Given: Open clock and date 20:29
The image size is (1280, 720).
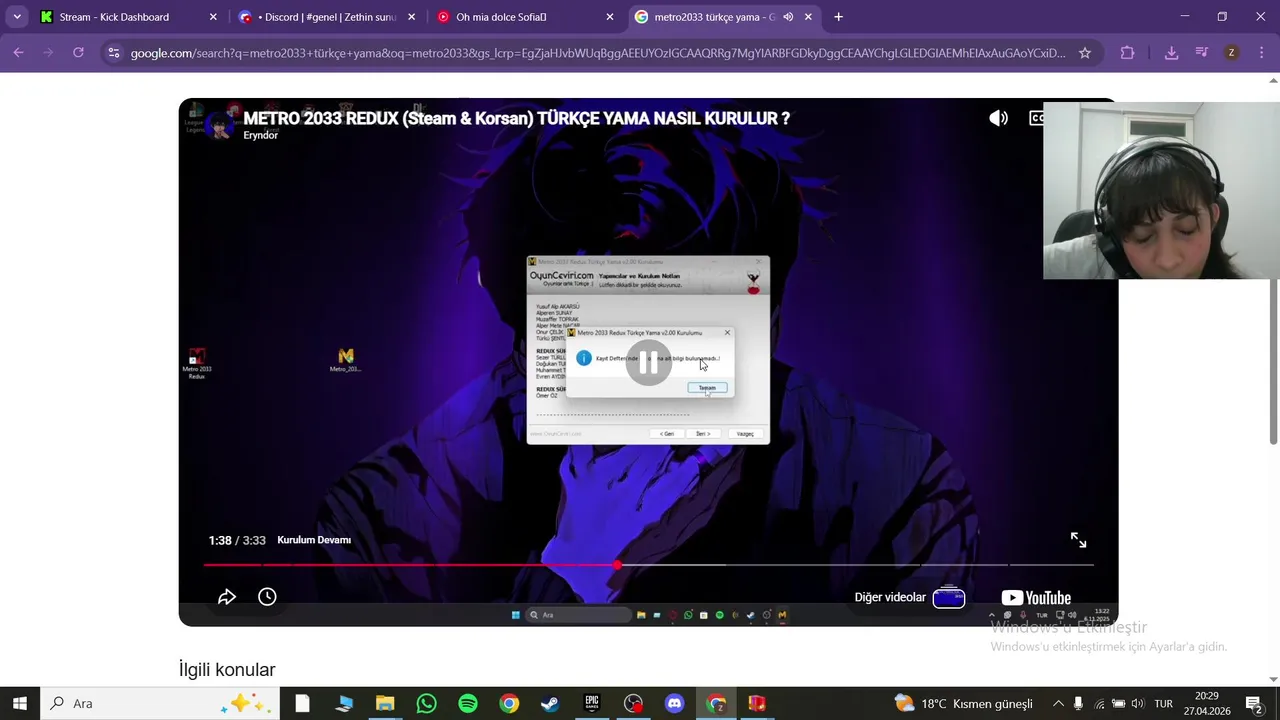Looking at the screenshot, I should [x=1207, y=704].
